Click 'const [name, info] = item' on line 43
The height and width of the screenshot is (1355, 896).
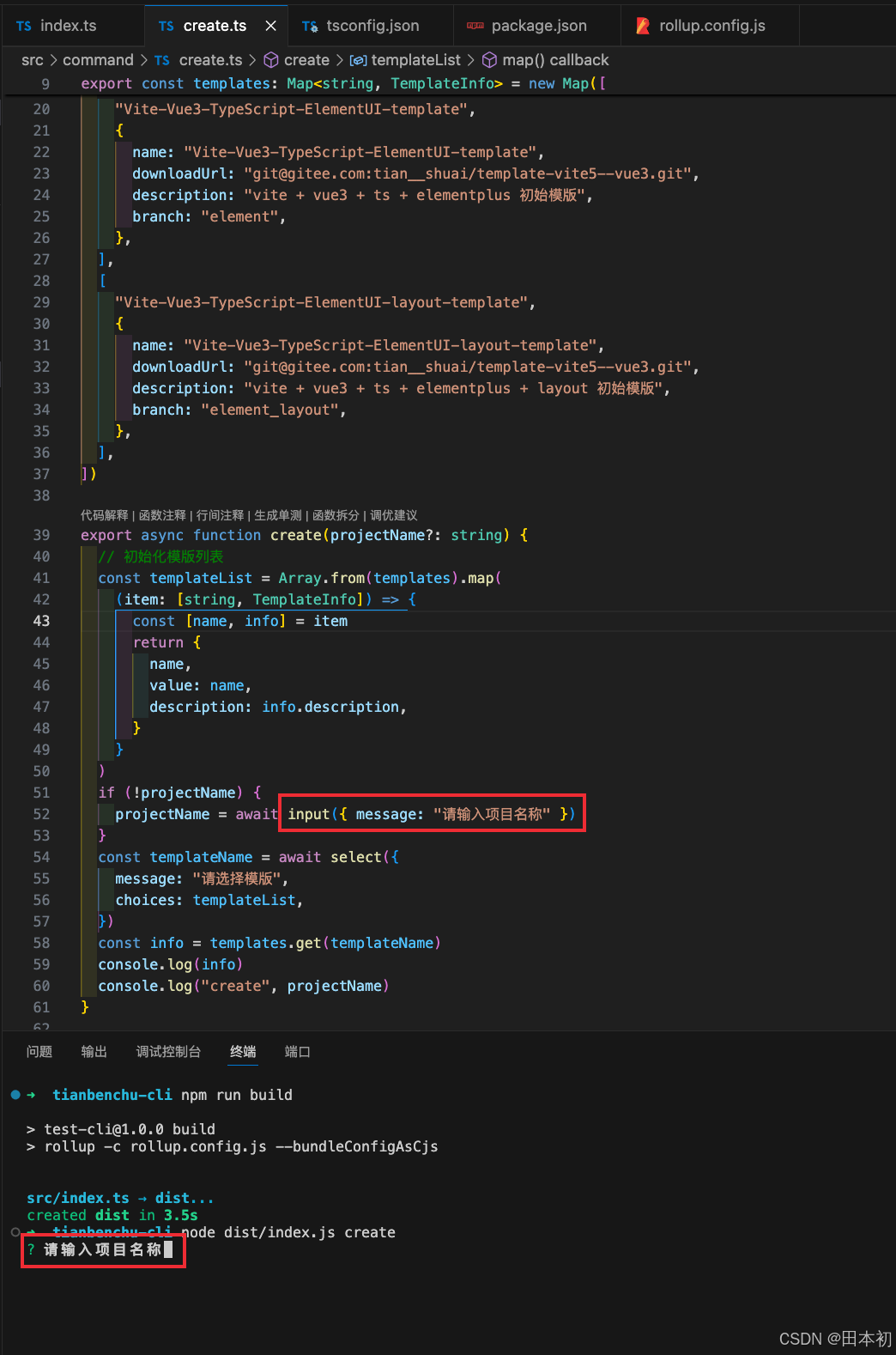pyautogui.click(x=240, y=621)
